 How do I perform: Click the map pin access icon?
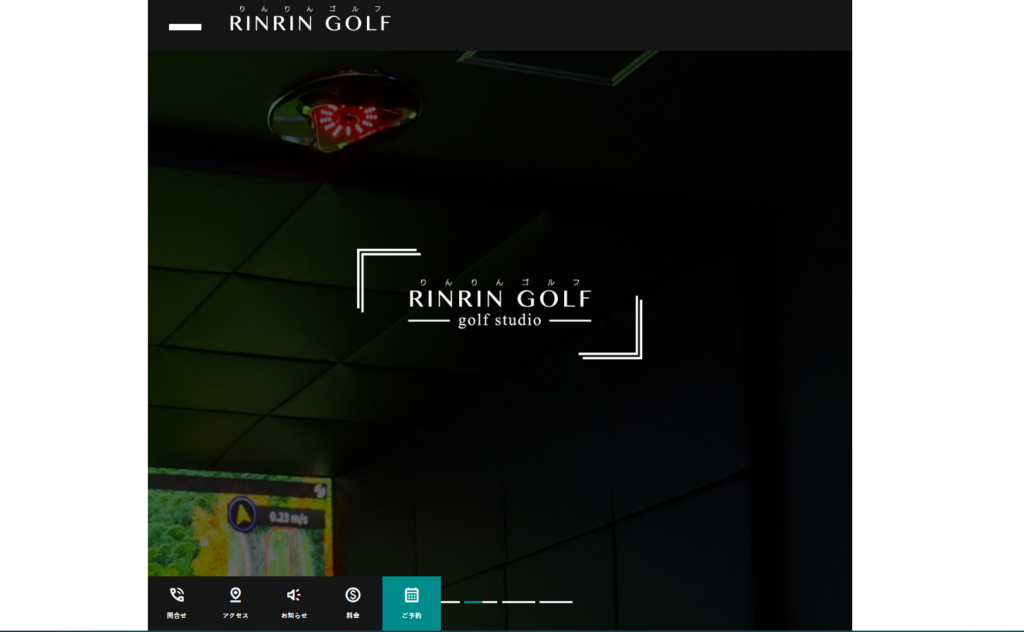(x=236, y=595)
